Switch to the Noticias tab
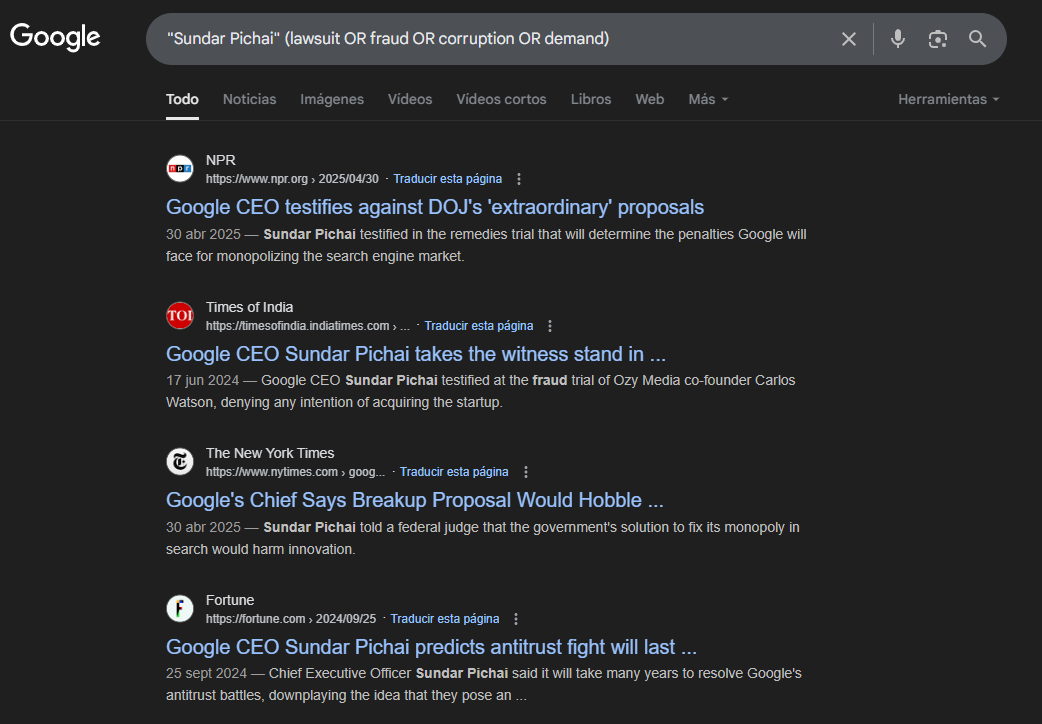The image size is (1042, 724). 249,99
